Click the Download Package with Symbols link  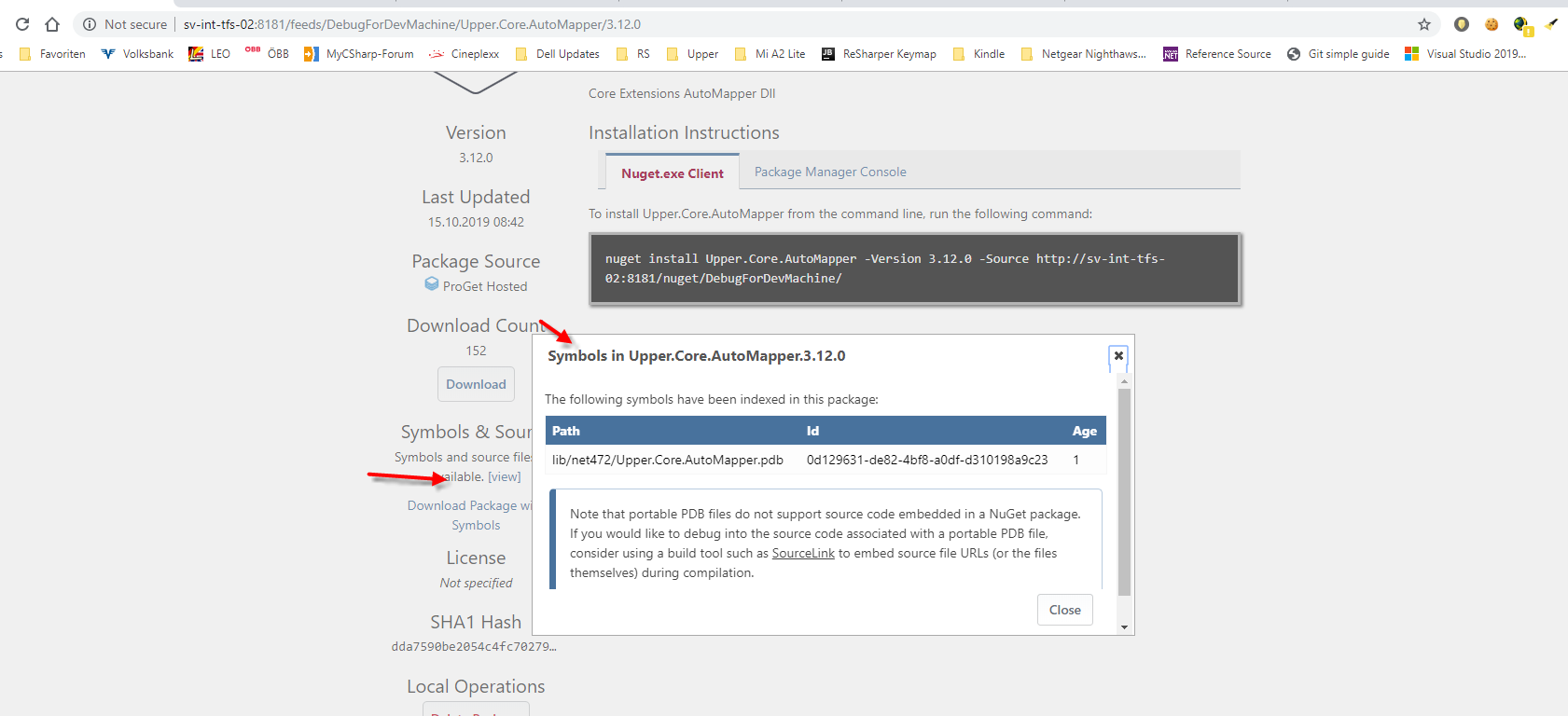coord(471,515)
